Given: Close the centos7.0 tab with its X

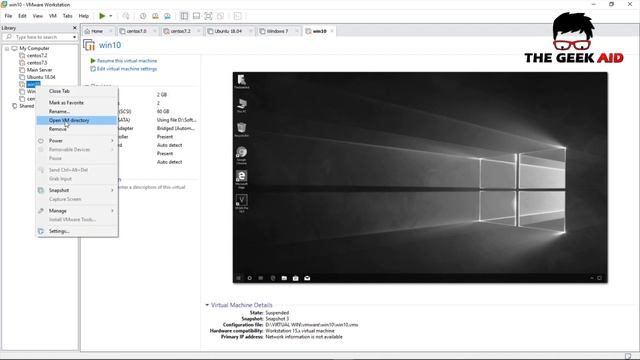Looking at the screenshot, I should click(x=155, y=31).
